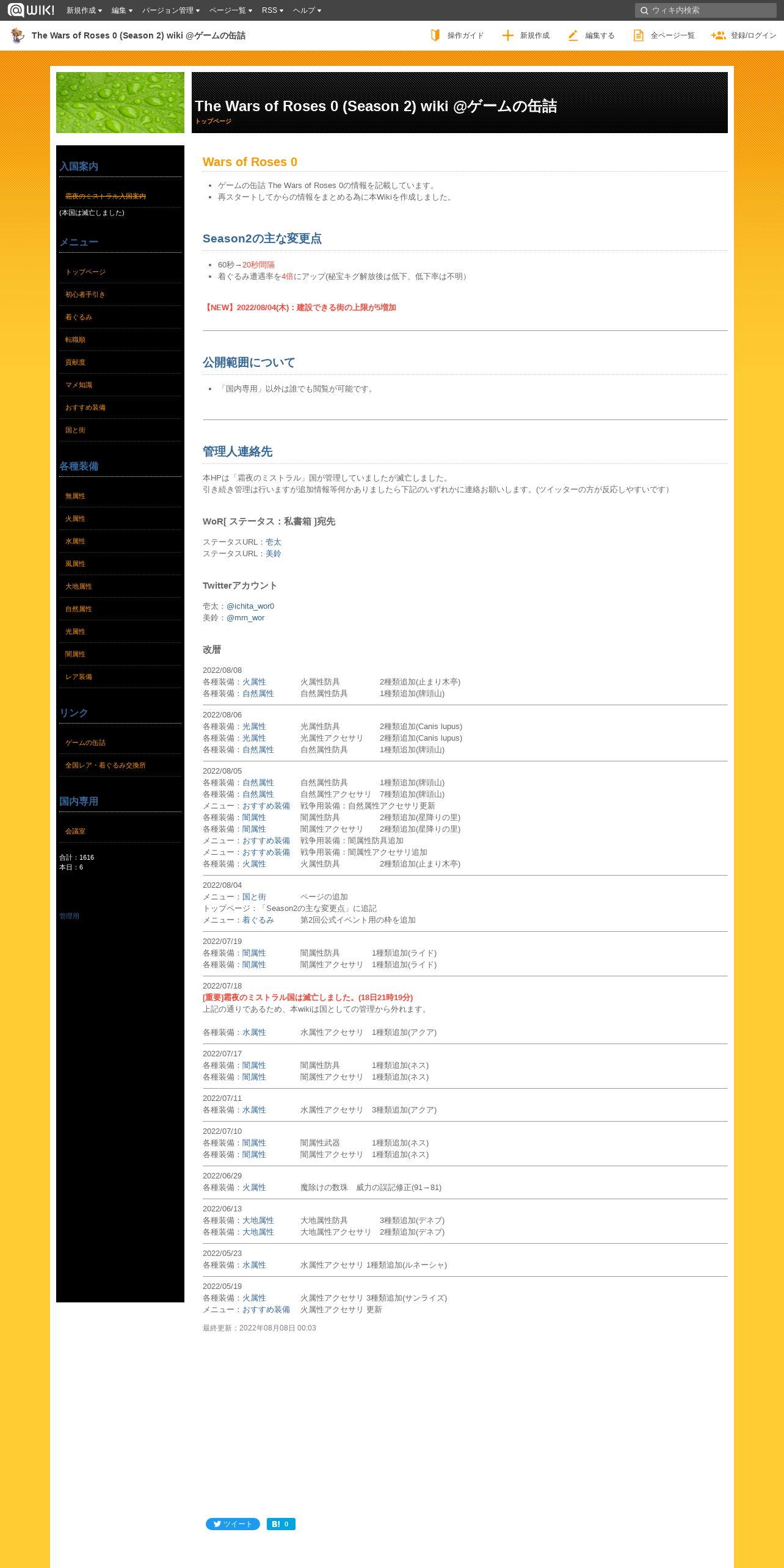Open 無属性 equipment page

(x=75, y=496)
